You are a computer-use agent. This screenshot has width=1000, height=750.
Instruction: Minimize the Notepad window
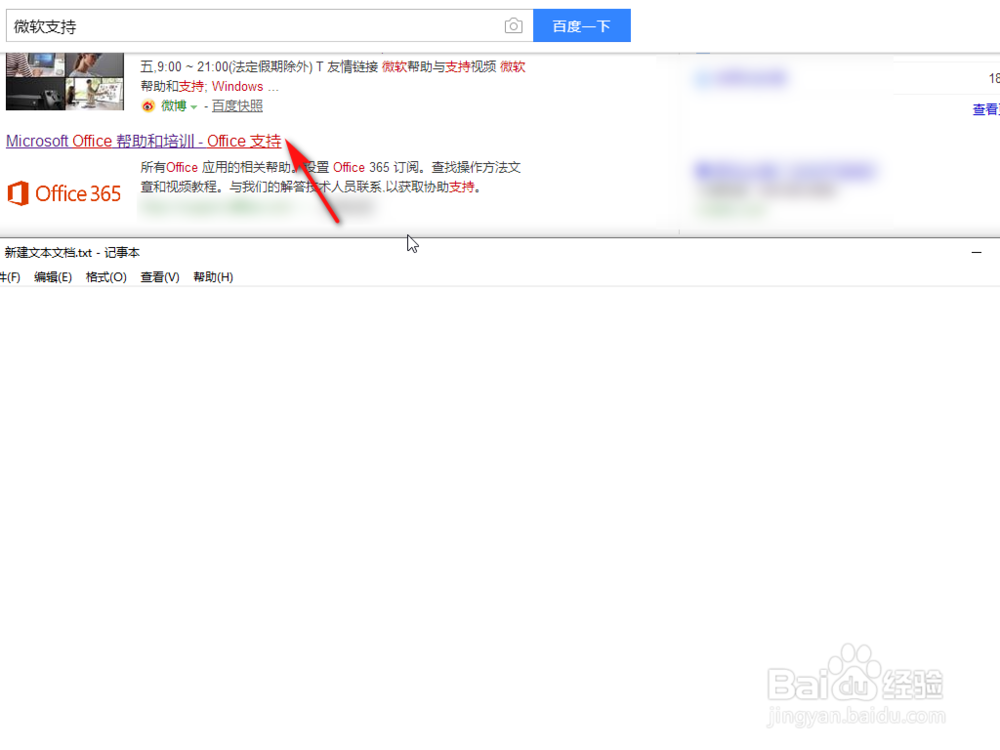(976, 253)
